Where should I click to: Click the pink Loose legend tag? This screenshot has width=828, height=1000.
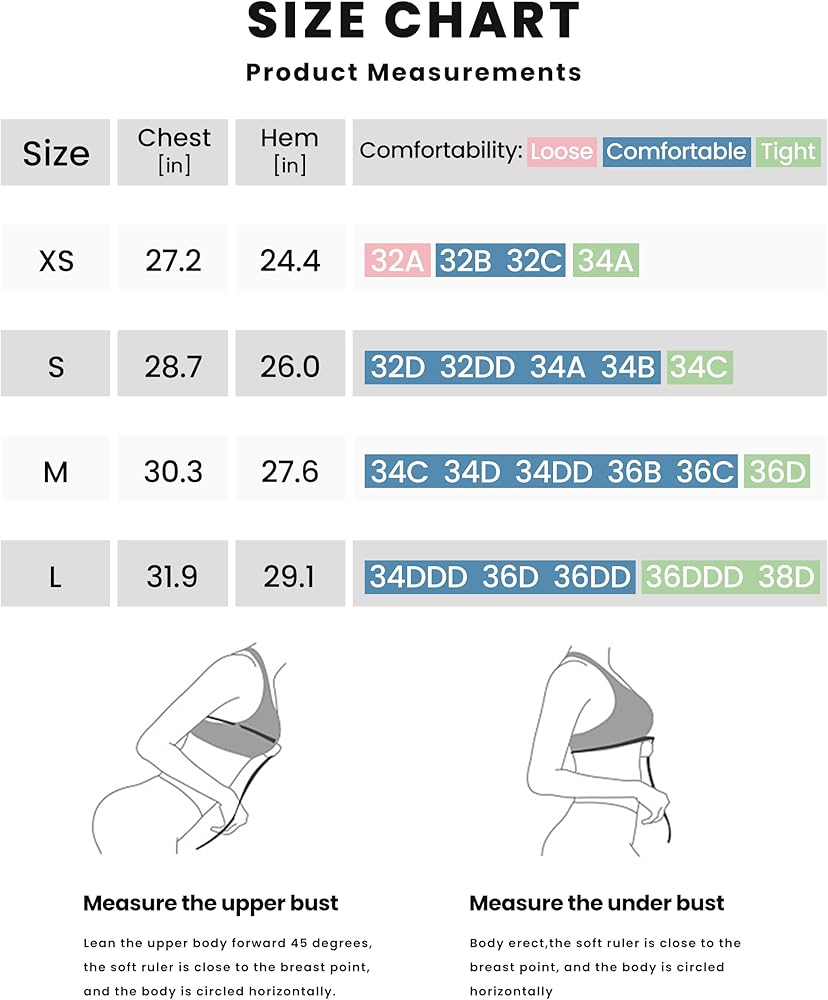click(561, 152)
